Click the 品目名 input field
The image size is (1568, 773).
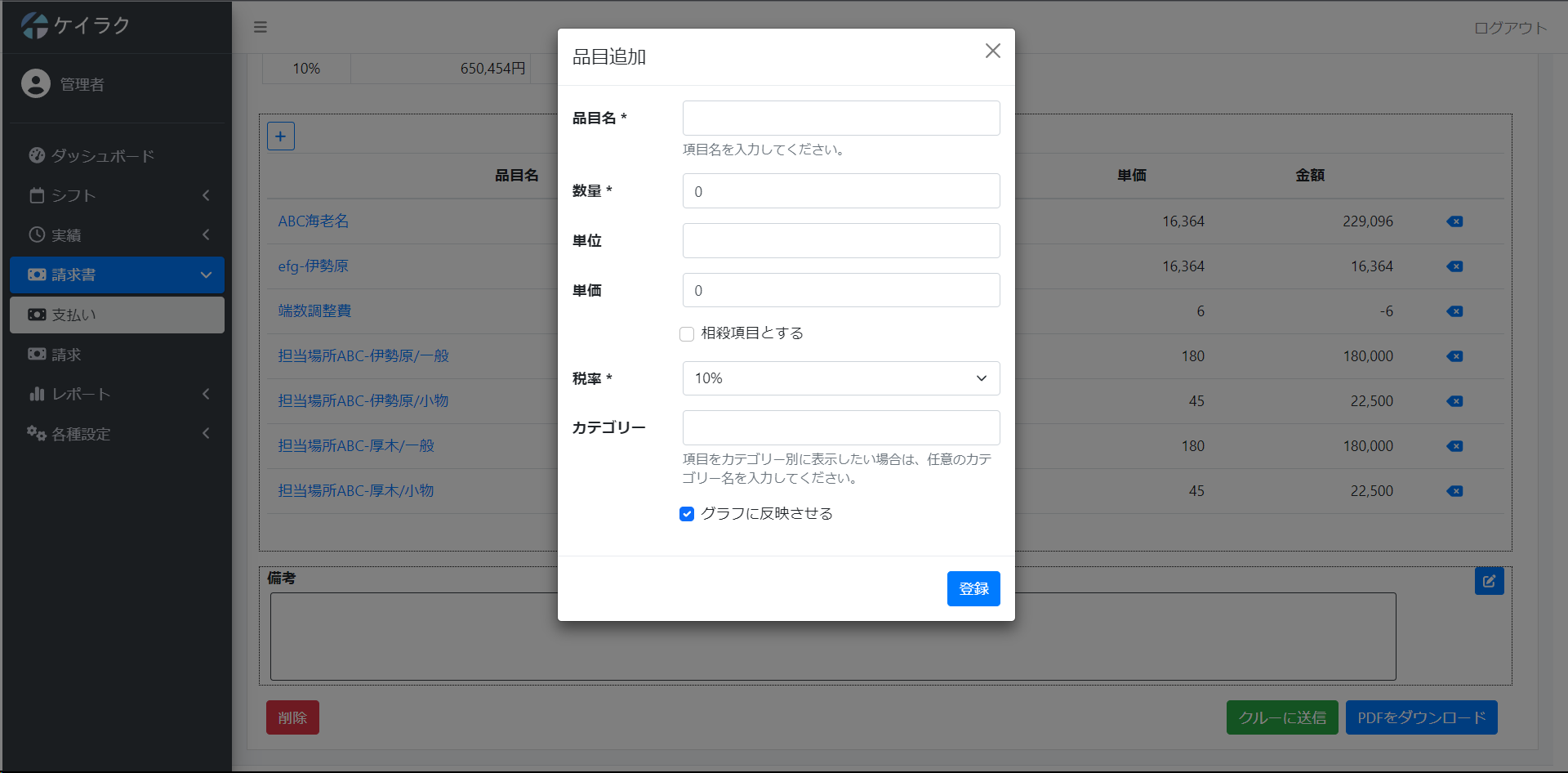click(841, 118)
